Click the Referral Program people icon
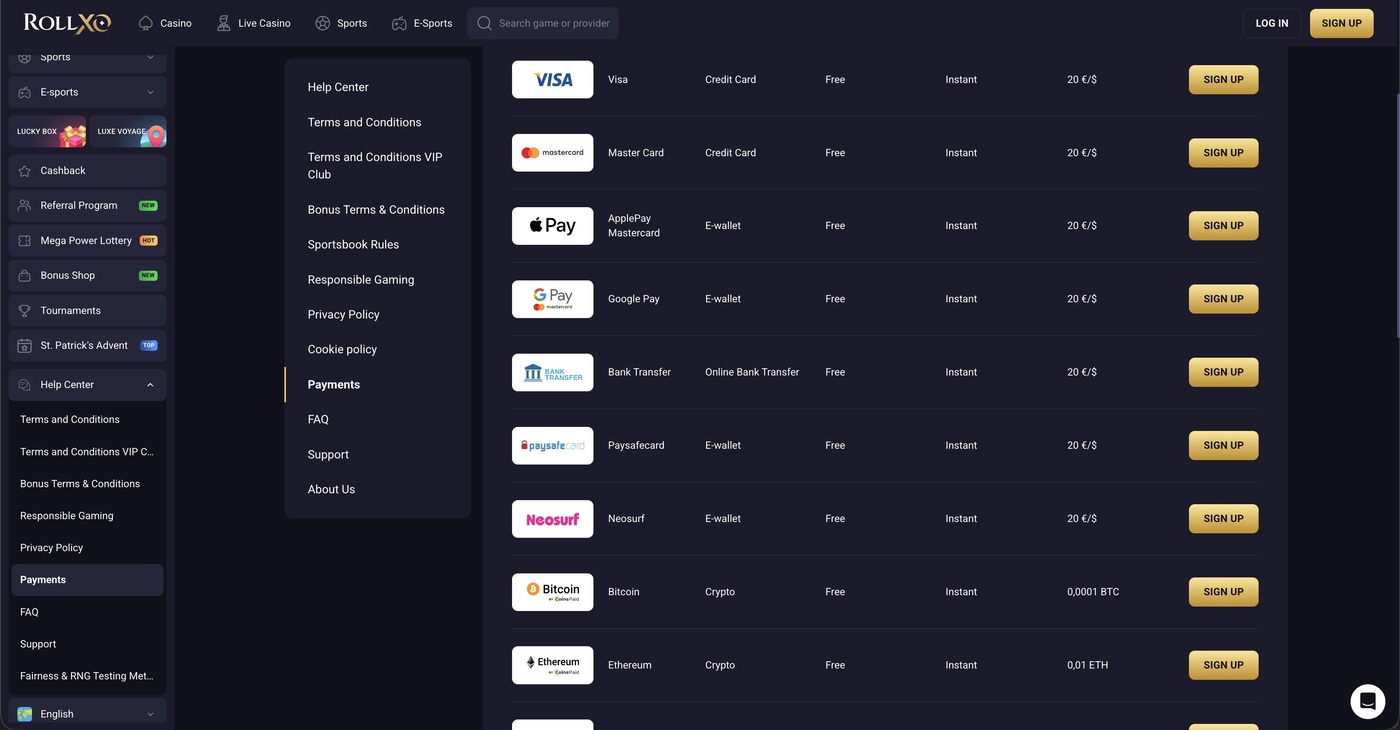Screen dimensions: 1400x730 [25, 206]
